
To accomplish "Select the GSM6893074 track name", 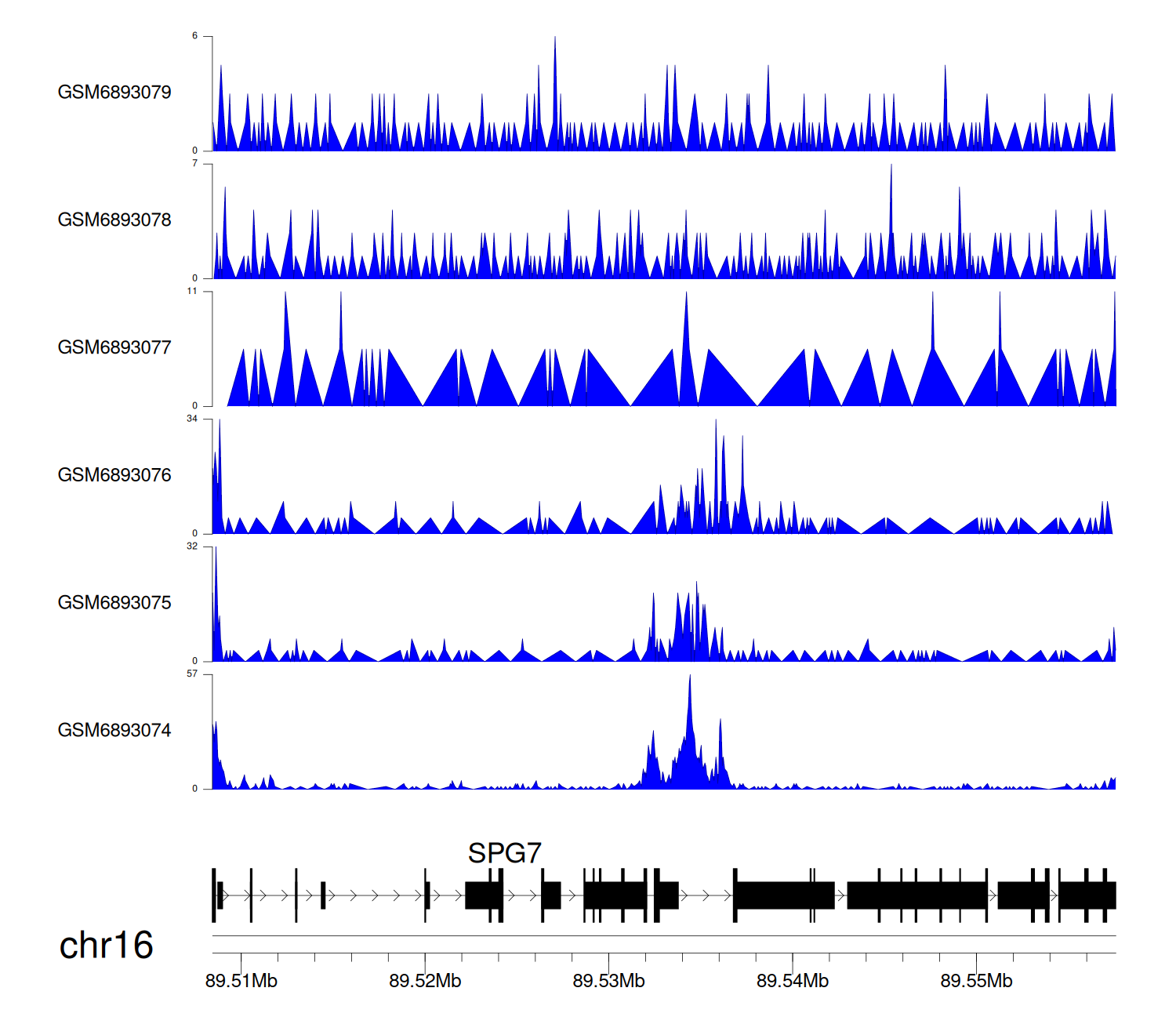I will coord(114,731).
